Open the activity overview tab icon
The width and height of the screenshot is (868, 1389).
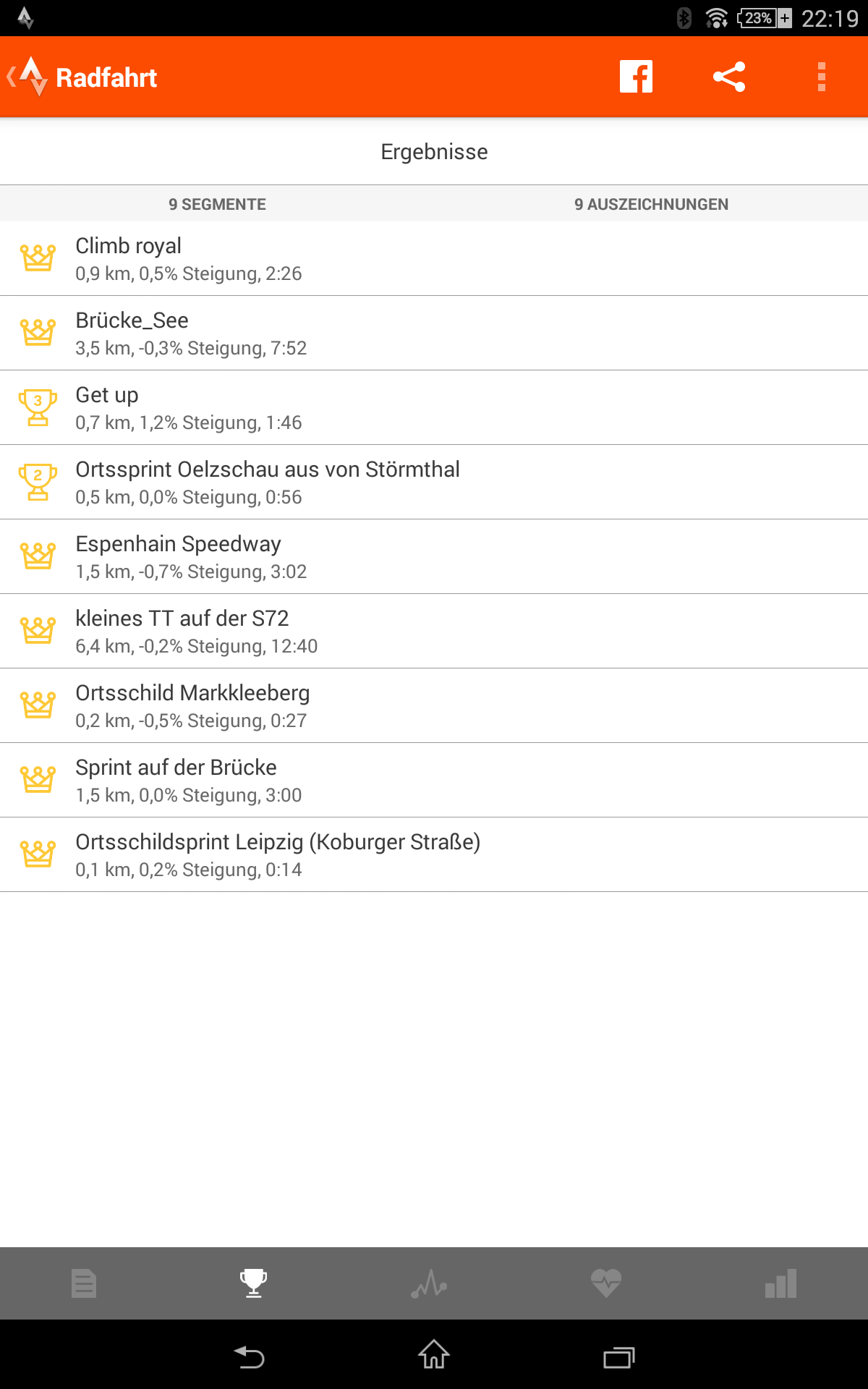pyautogui.click(x=84, y=1283)
